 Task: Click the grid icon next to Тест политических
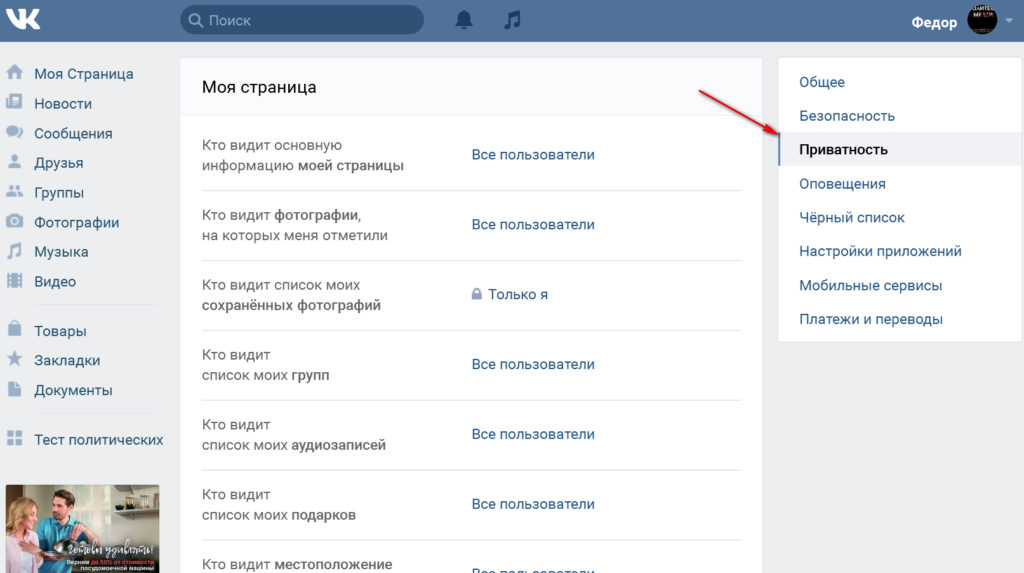pyautogui.click(x=14, y=438)
